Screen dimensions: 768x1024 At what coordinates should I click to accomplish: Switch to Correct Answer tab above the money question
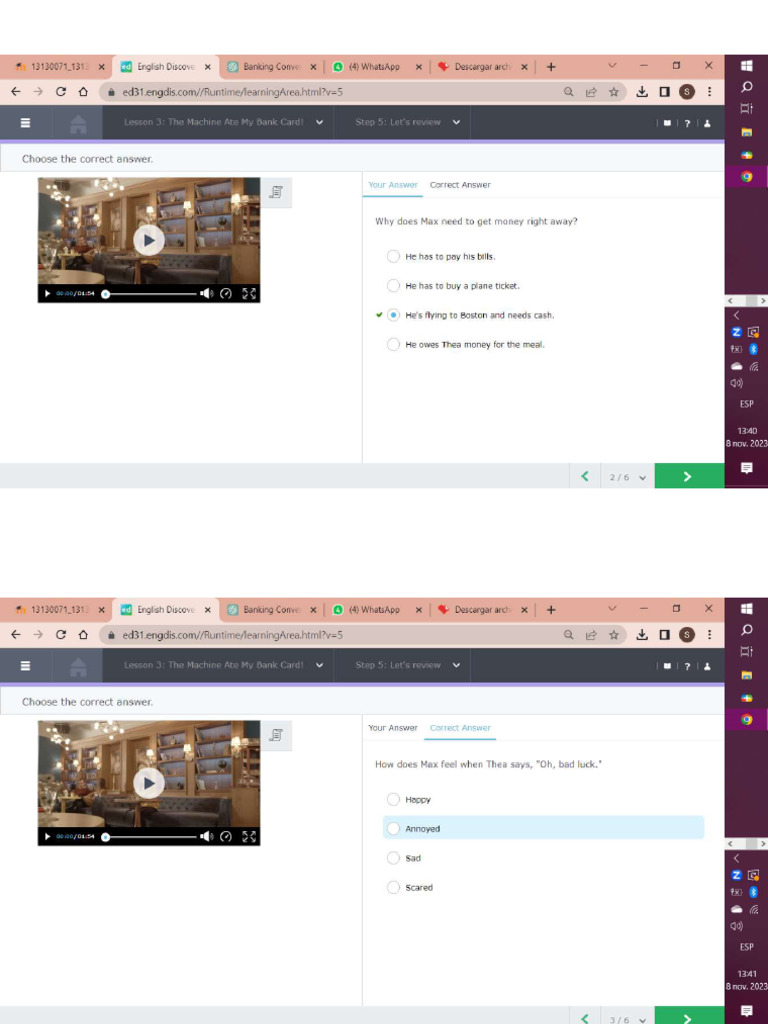[460, 185]
